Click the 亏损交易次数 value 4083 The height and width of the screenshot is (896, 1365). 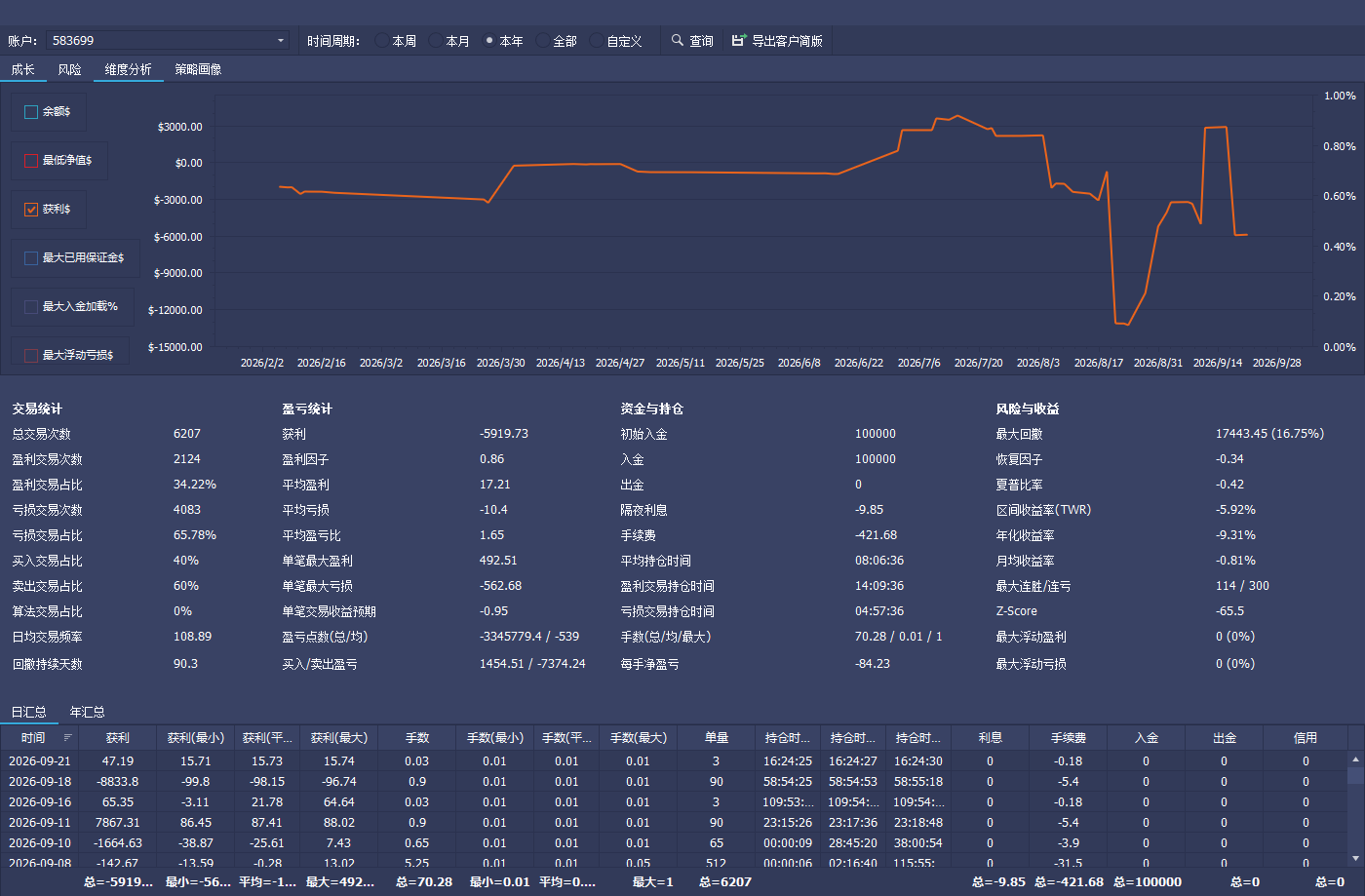[187, 510]
